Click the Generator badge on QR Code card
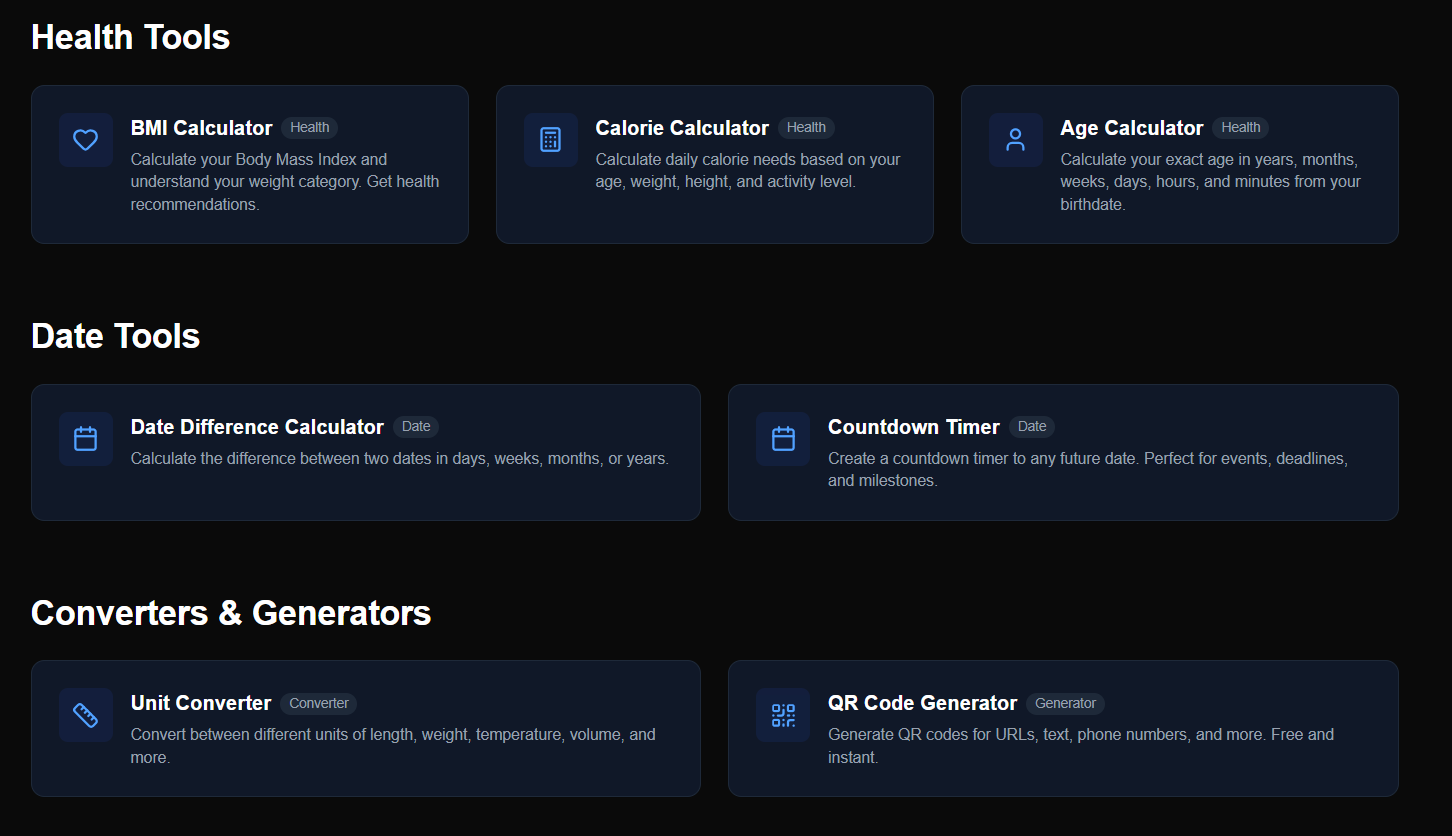This screenshot has height=836, width=1452. tap(1065, 703)
